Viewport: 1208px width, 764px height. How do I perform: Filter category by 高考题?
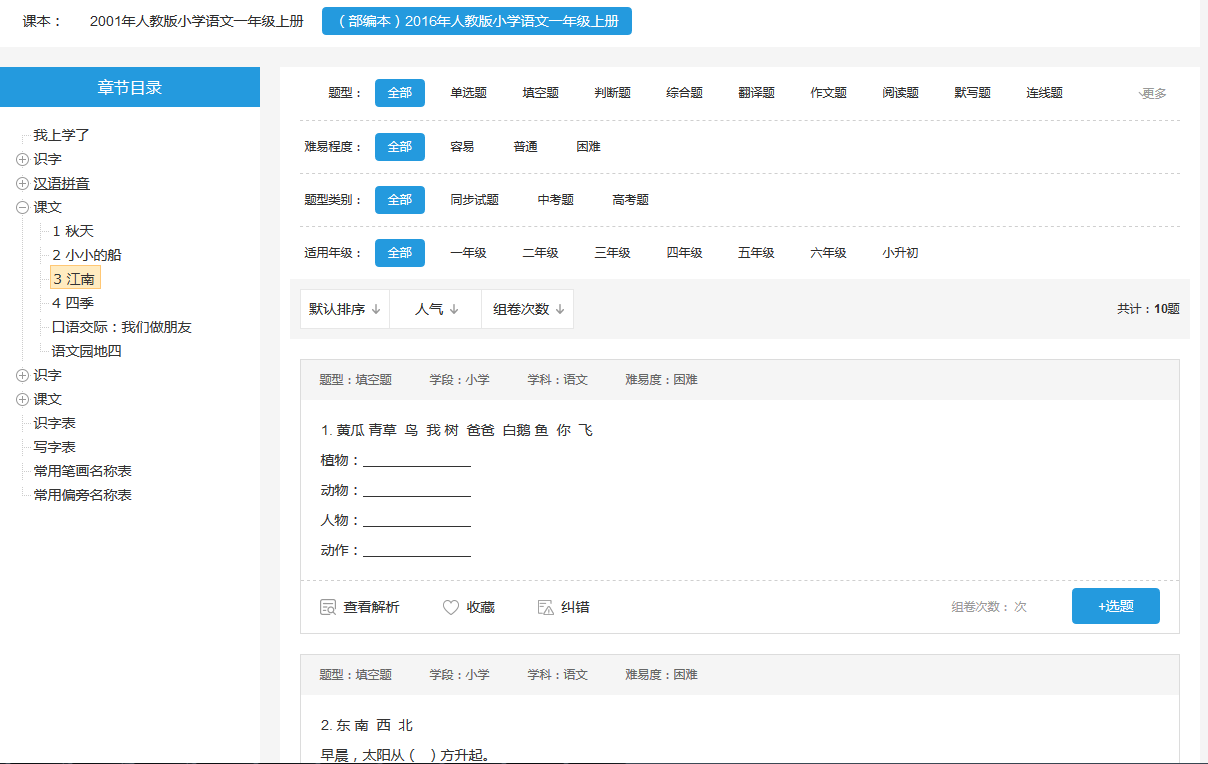[x=630, y=200]
